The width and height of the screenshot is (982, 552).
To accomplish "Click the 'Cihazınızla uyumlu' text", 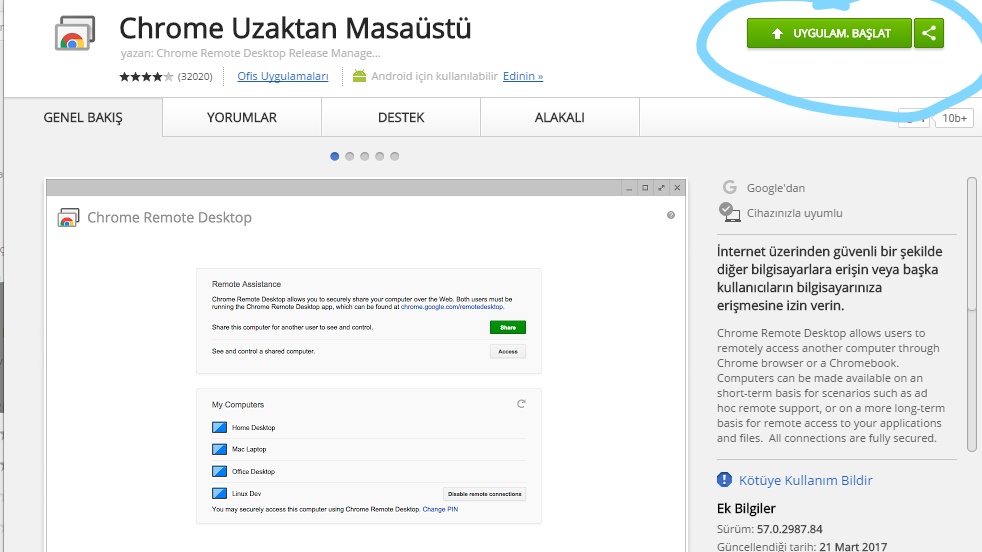I will (x=794, y=213).
